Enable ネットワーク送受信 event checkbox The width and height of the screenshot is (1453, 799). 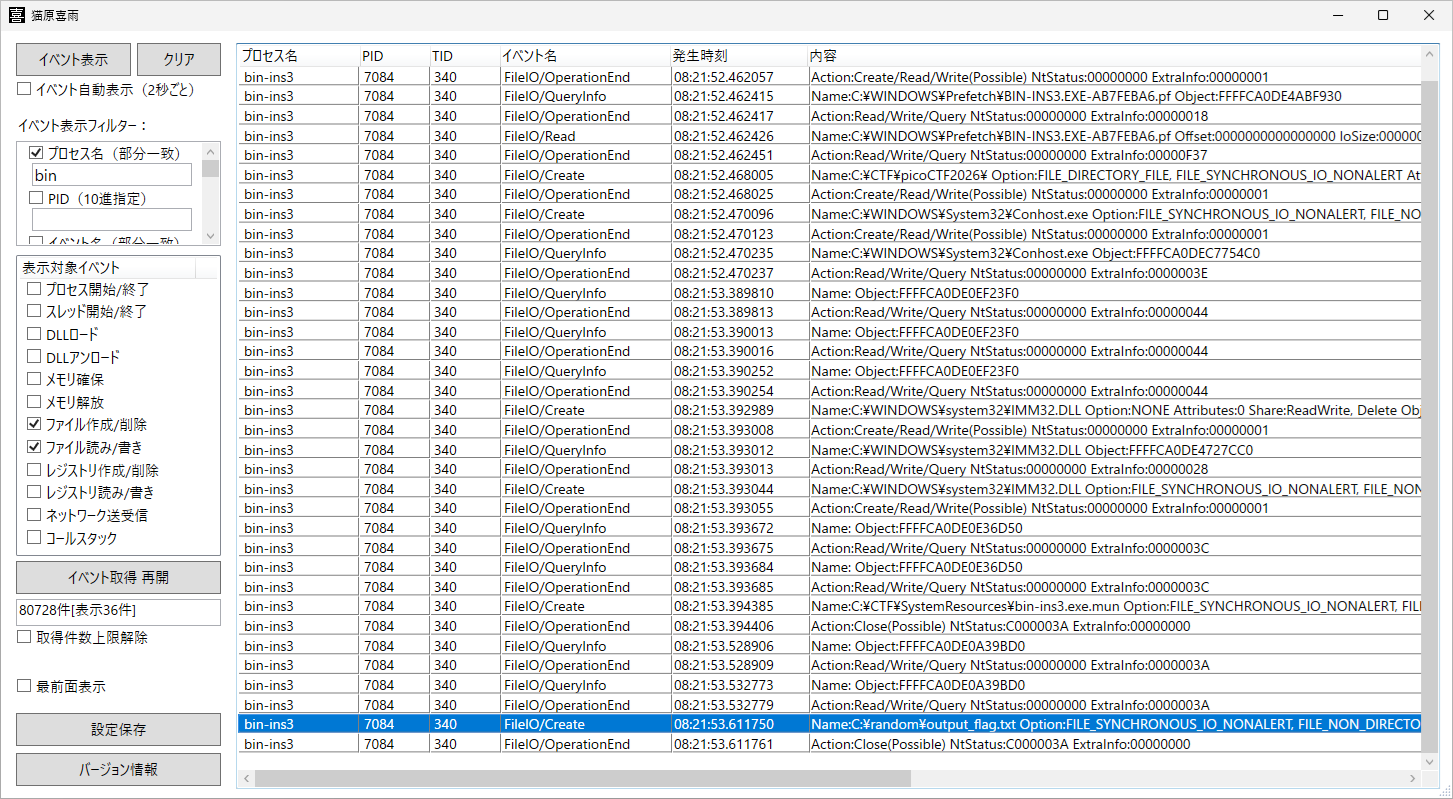tap(35, 515)
